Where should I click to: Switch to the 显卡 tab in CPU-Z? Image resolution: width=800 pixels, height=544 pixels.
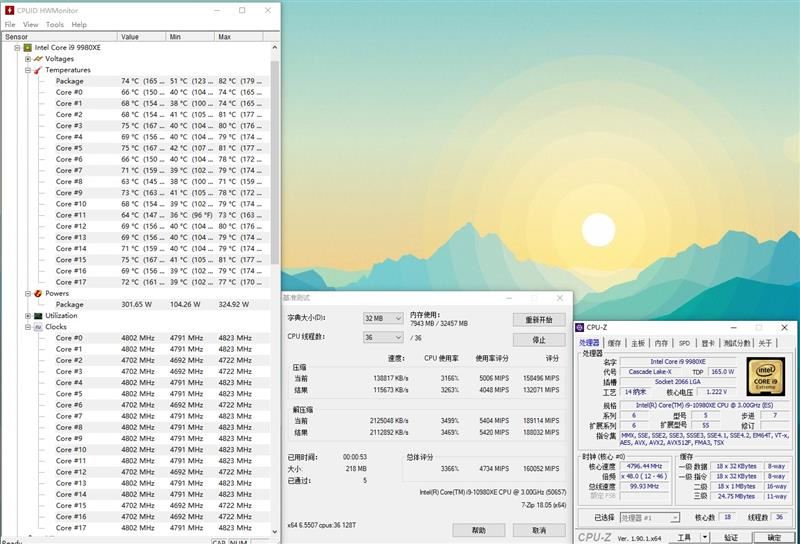(x=708, y=343)
